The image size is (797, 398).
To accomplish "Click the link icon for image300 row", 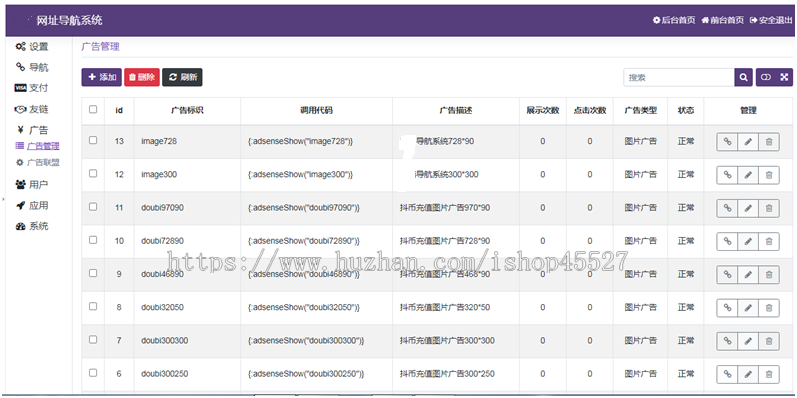I will click(727, 175).
